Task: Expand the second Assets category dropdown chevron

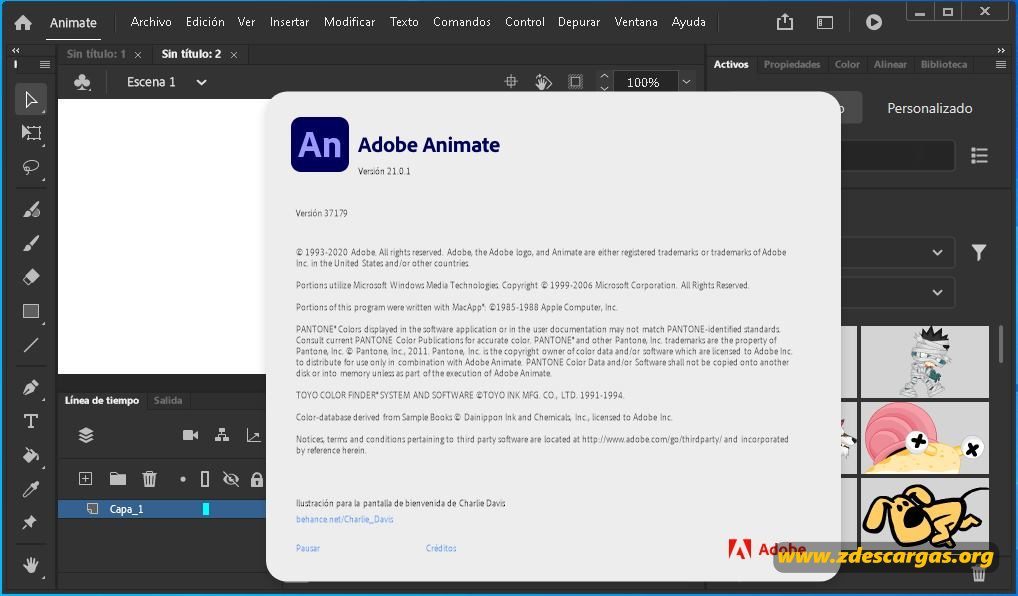Action: point(937,292)
